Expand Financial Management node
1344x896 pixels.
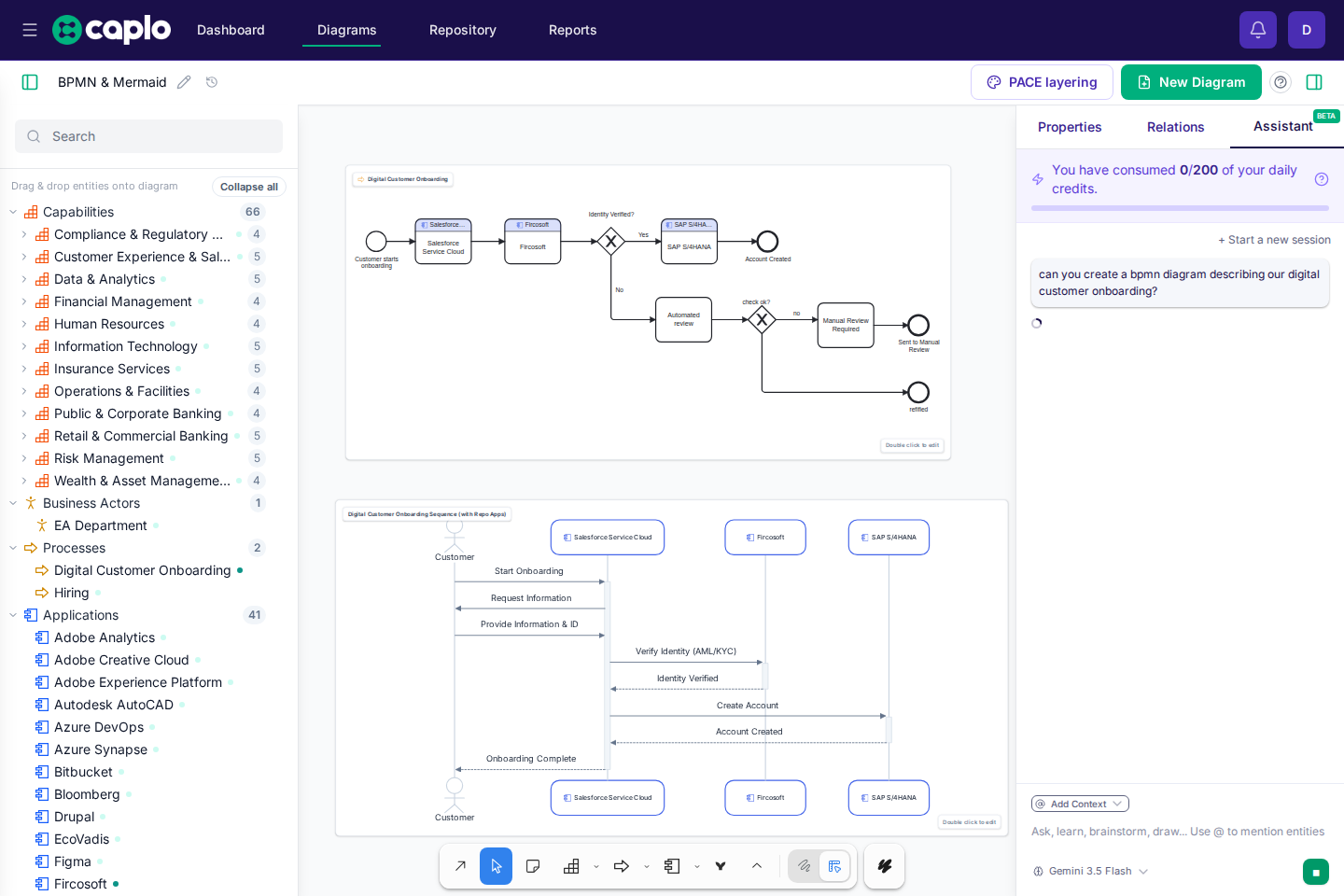tap(24, 301)
